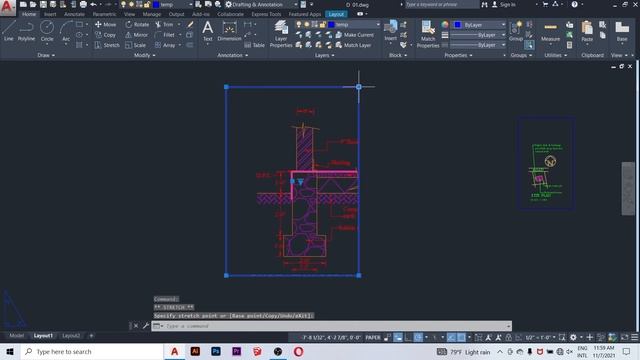
Task: Activate the Mirror command
Action: (x=137, y=35)
